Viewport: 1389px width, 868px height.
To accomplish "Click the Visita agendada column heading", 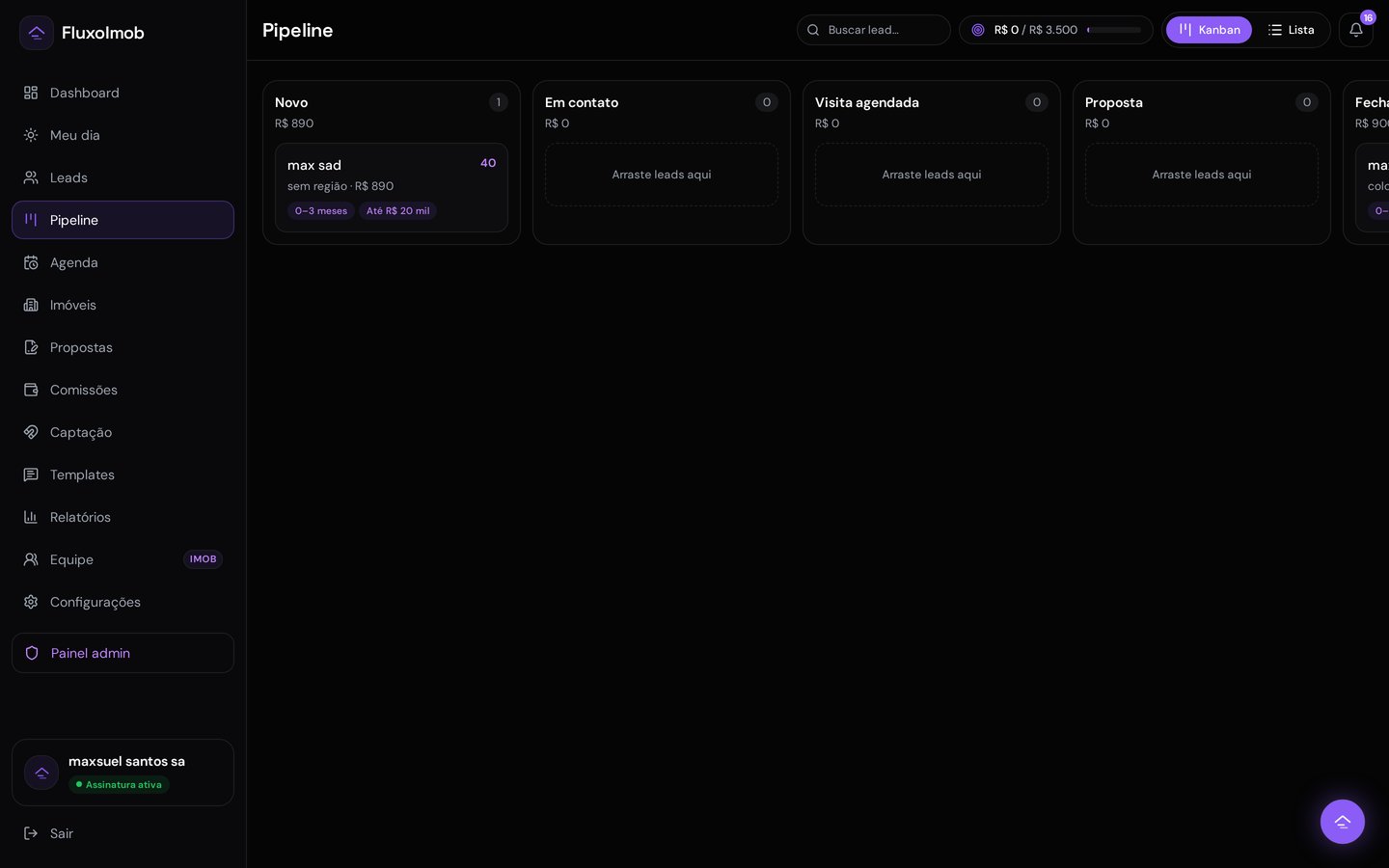I will click(867, 102).
